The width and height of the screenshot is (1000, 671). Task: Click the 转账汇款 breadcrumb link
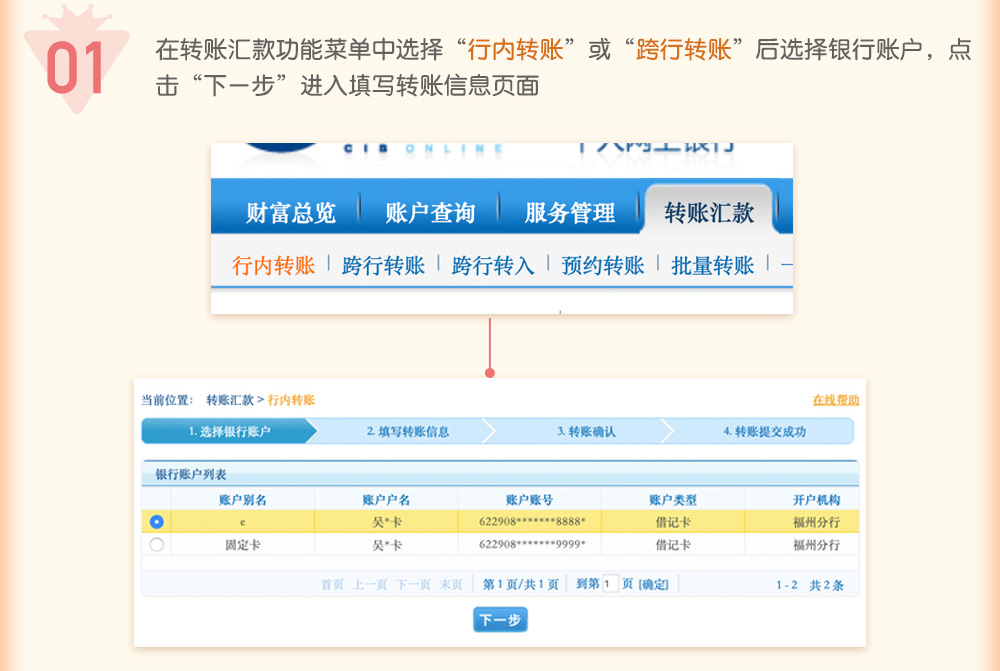tap(230, 400)
